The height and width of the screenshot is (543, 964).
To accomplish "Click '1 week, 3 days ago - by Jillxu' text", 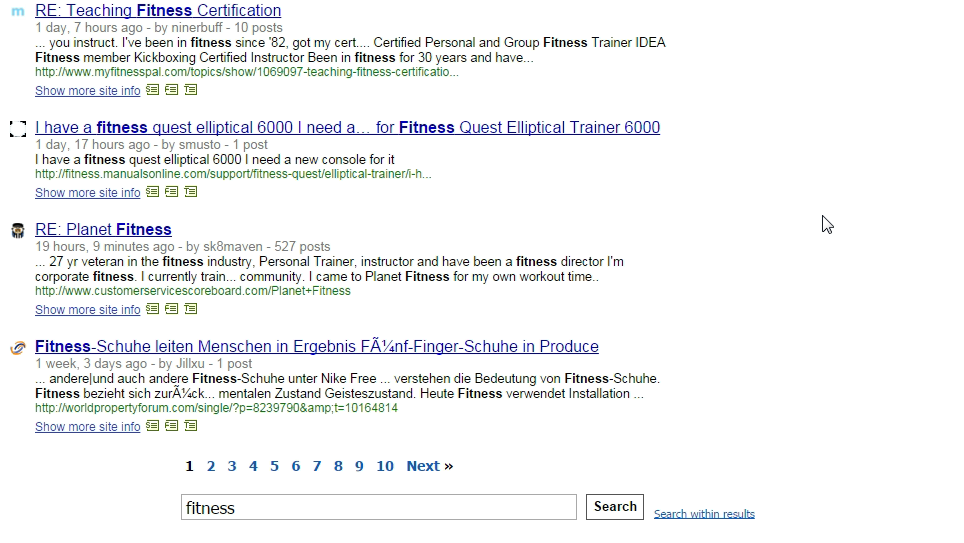I will pos(120,363).
